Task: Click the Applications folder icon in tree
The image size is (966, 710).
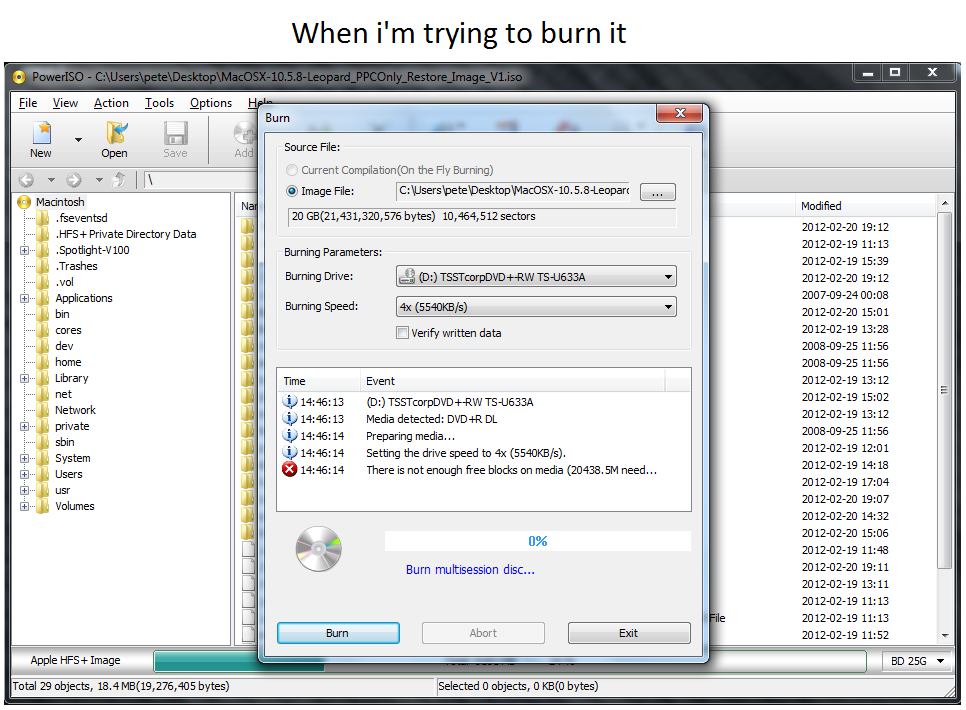Action: pyautogui.click(x=43, y=298)
